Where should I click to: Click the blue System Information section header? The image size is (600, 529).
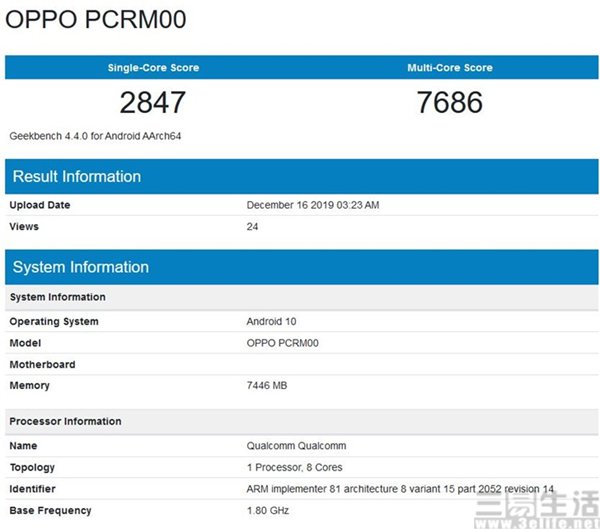click(80, 267)
